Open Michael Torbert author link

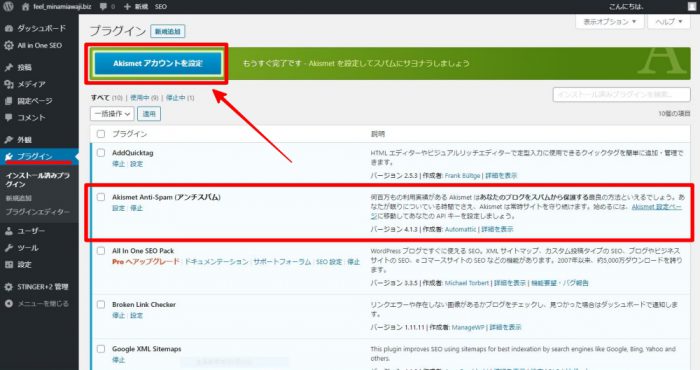pyautogui.click(x=467, y=283)
